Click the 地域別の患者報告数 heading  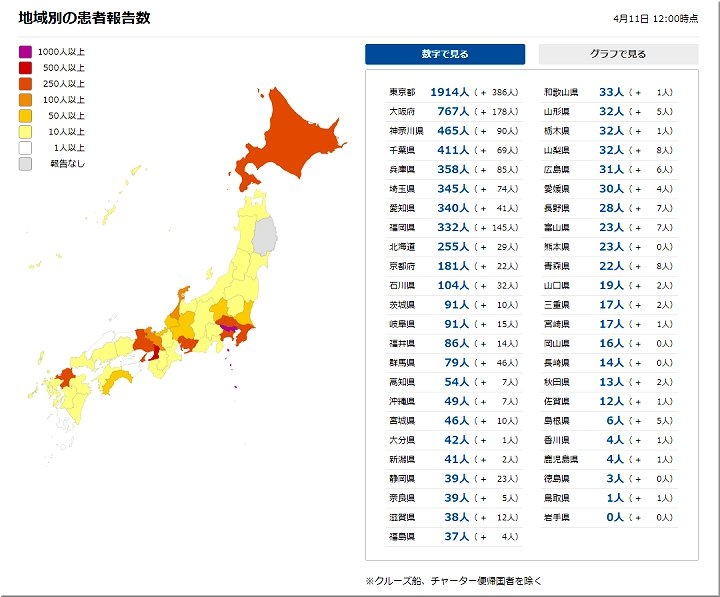click(x=84, y=18)
